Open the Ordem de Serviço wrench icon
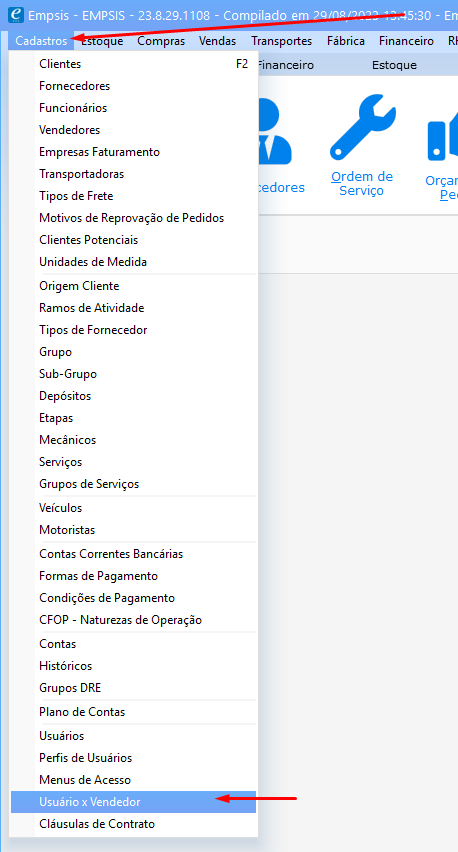Screen dimensions: 458x852 [362, 127]
